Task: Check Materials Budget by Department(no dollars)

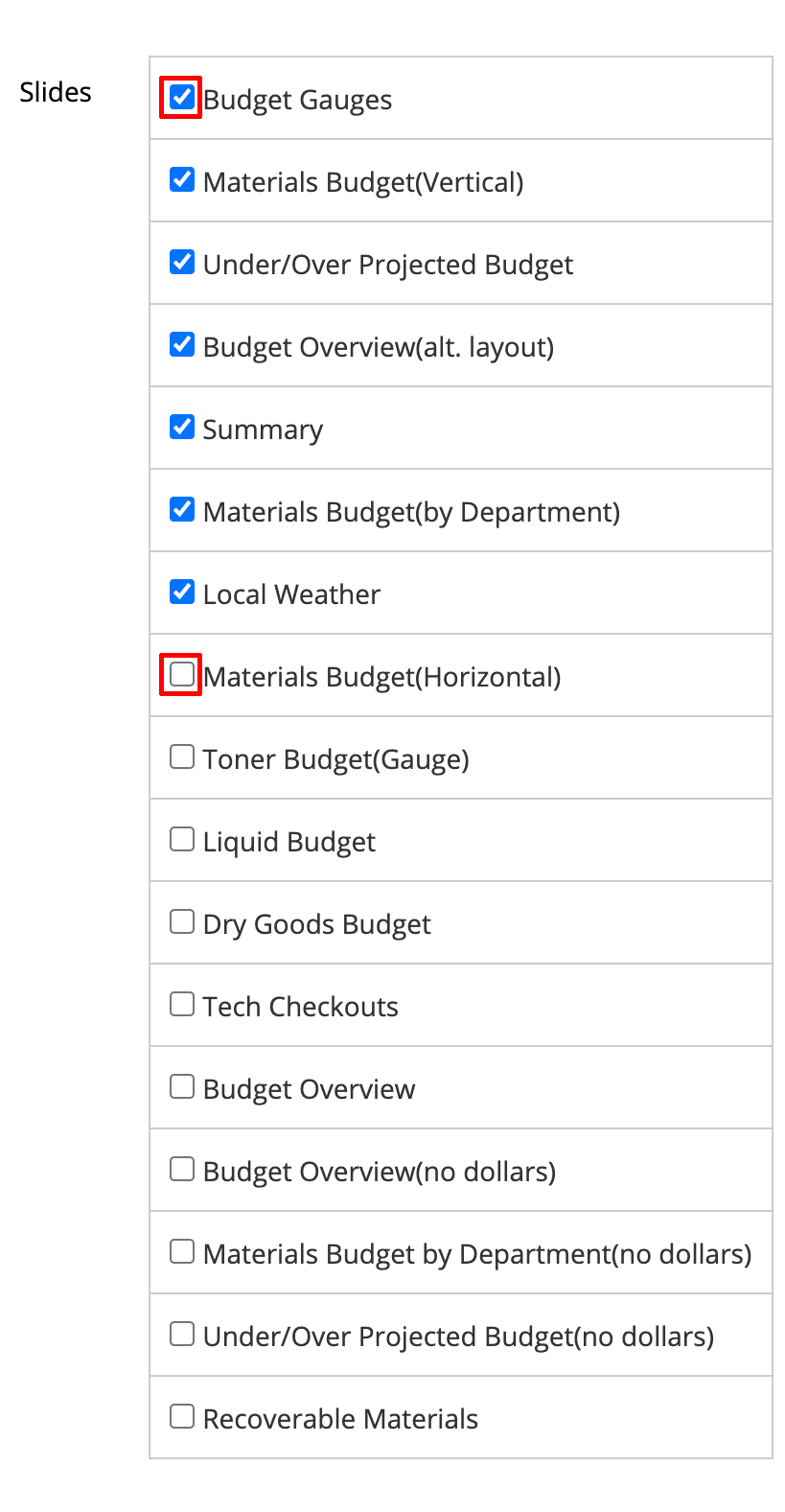Action: point(181,1250)
